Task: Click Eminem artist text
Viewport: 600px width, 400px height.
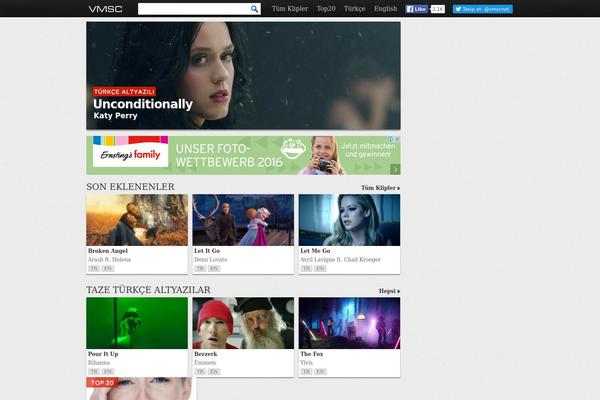Action: click(205, 362)
